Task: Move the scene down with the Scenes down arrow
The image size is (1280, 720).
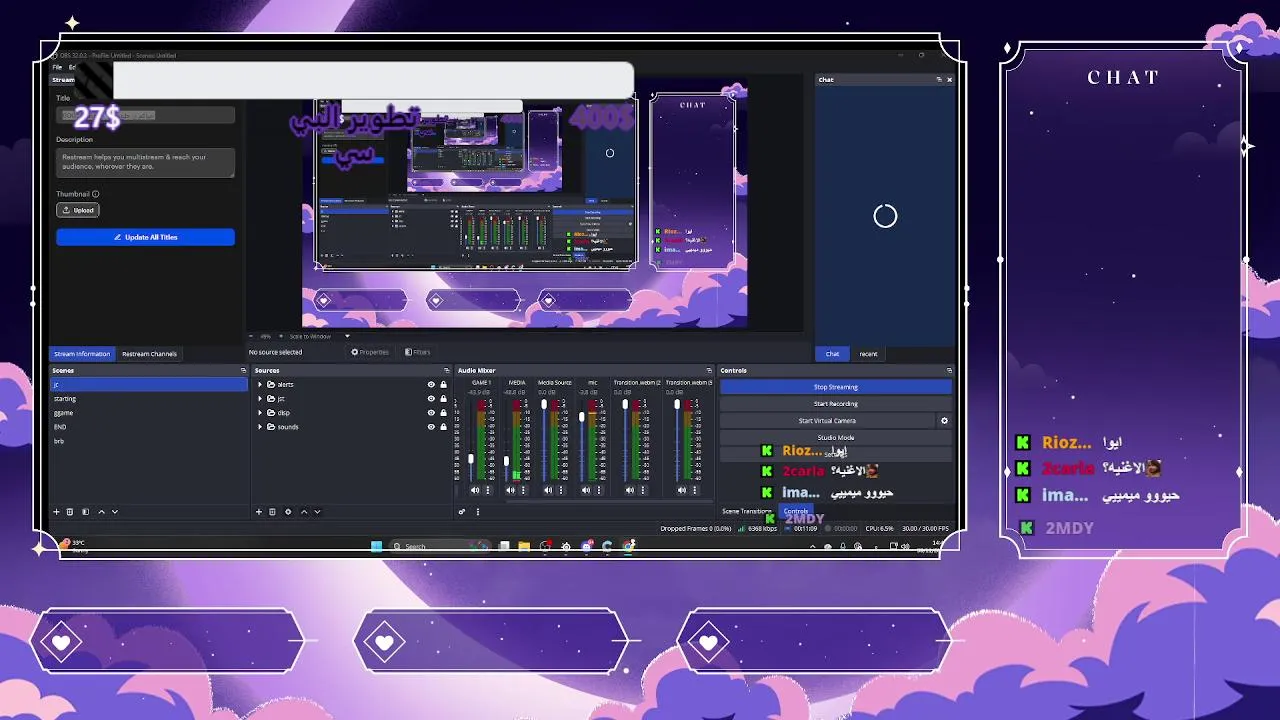Action: pyautogui.click(x=114, y=512)
